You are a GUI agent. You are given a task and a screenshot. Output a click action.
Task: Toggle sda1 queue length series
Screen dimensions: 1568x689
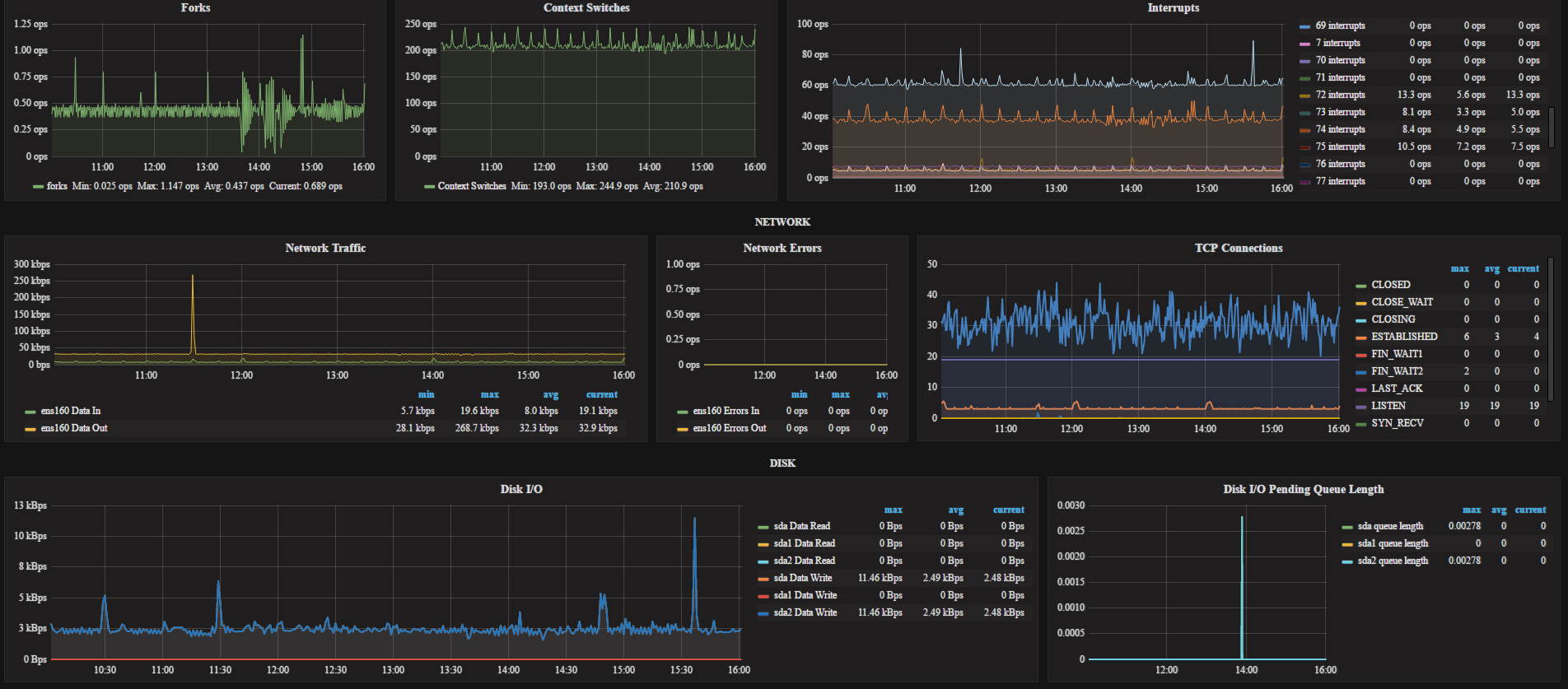[1393, 543]
